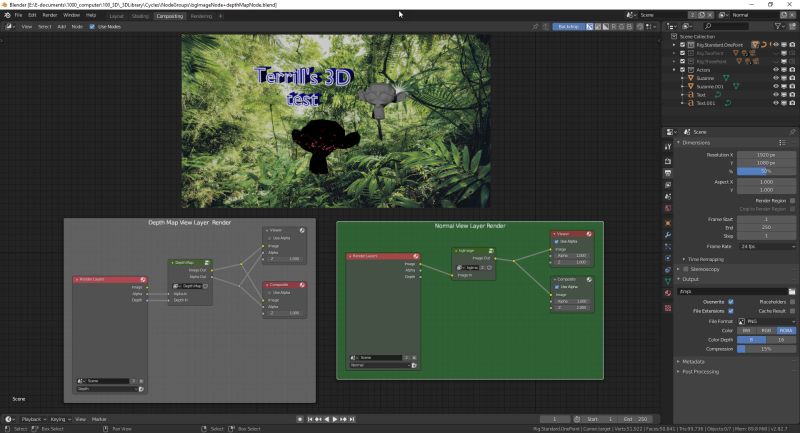This screenshot has width=800, height=433.
Task: Switch to the Layout workspace tab
Action: pyautogui.click(x=117, y=16)
